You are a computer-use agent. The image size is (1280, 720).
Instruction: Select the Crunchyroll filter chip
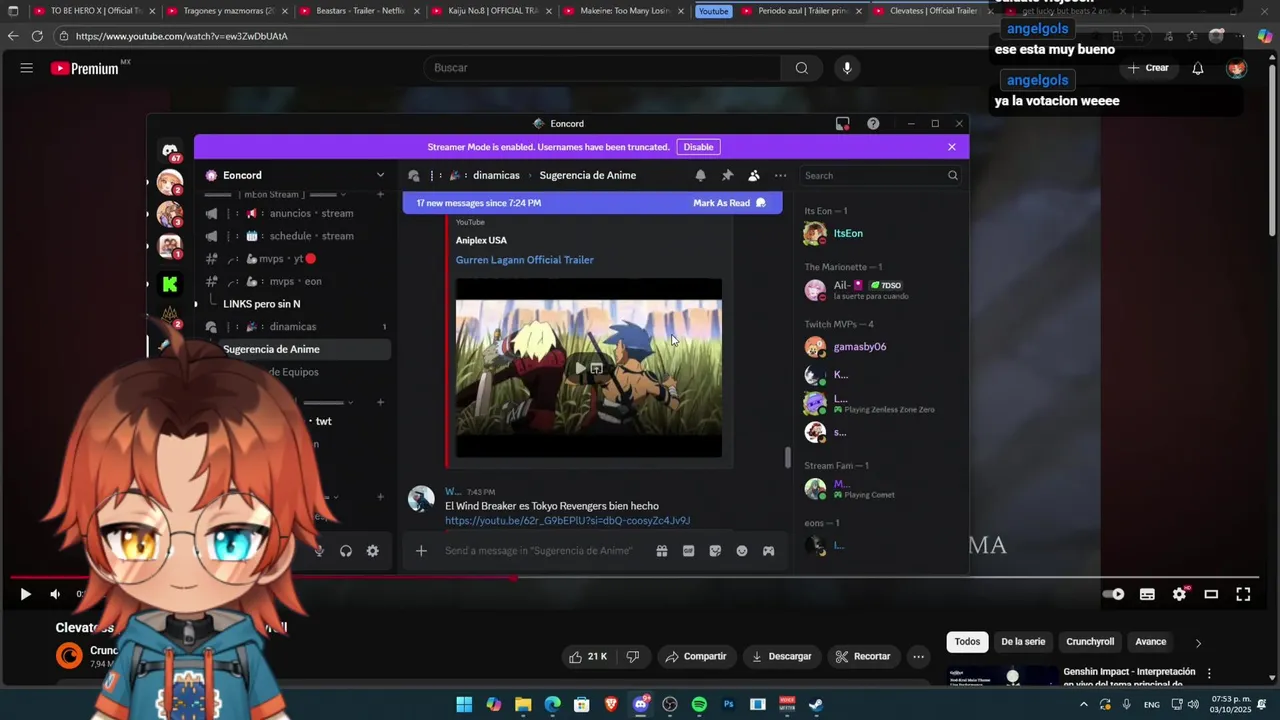pyautogui.click(x=1090, y=642)
